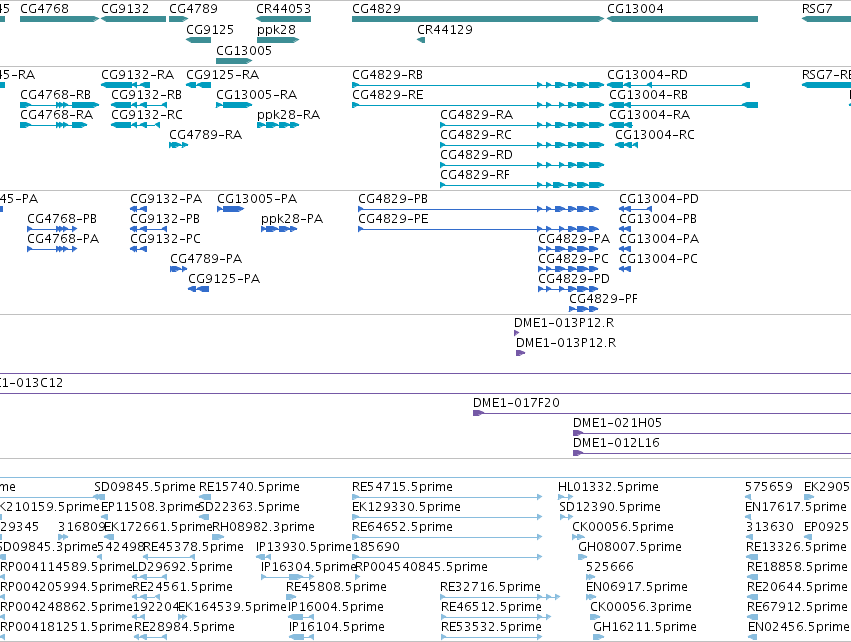Click the EN02456.5prime EST label

pyautogui.click(x=798, y=627)
